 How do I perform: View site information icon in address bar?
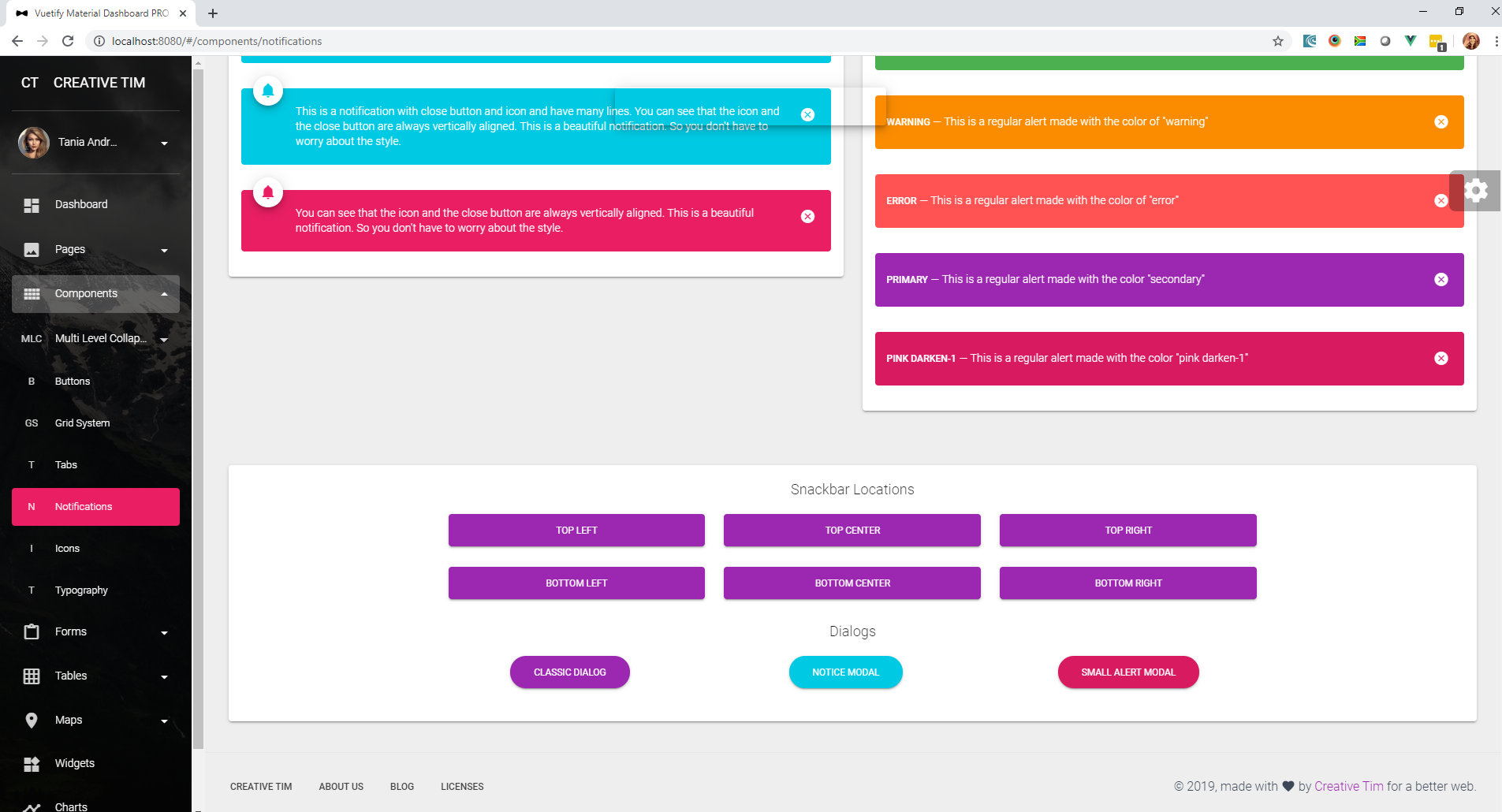coord(99,41)
